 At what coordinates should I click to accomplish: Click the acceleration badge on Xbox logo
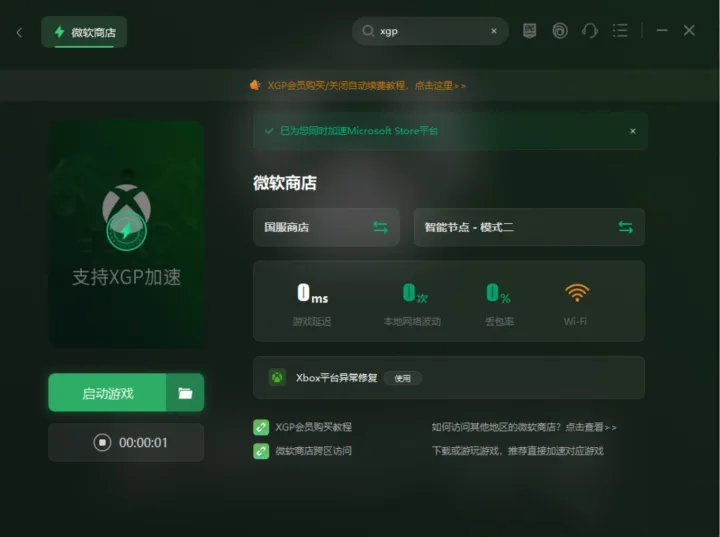click(126, 231)
